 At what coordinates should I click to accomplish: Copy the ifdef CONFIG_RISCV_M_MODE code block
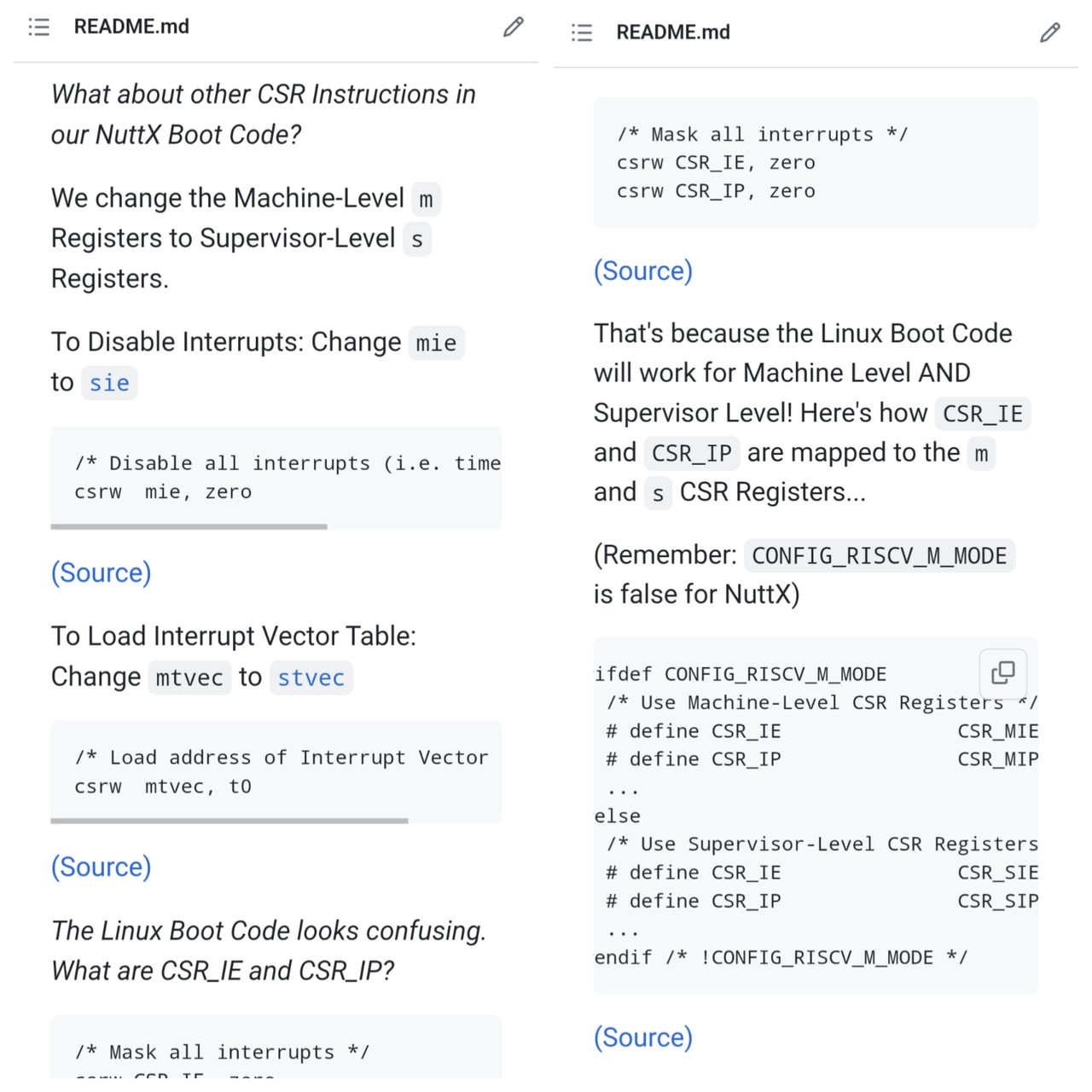[x=1002, y=672]
